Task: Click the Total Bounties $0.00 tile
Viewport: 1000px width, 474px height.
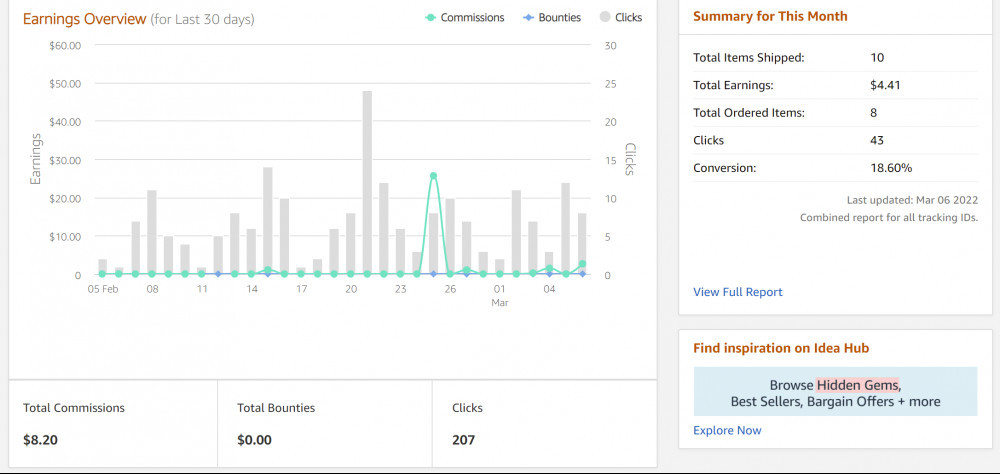Action: [326, 423]
